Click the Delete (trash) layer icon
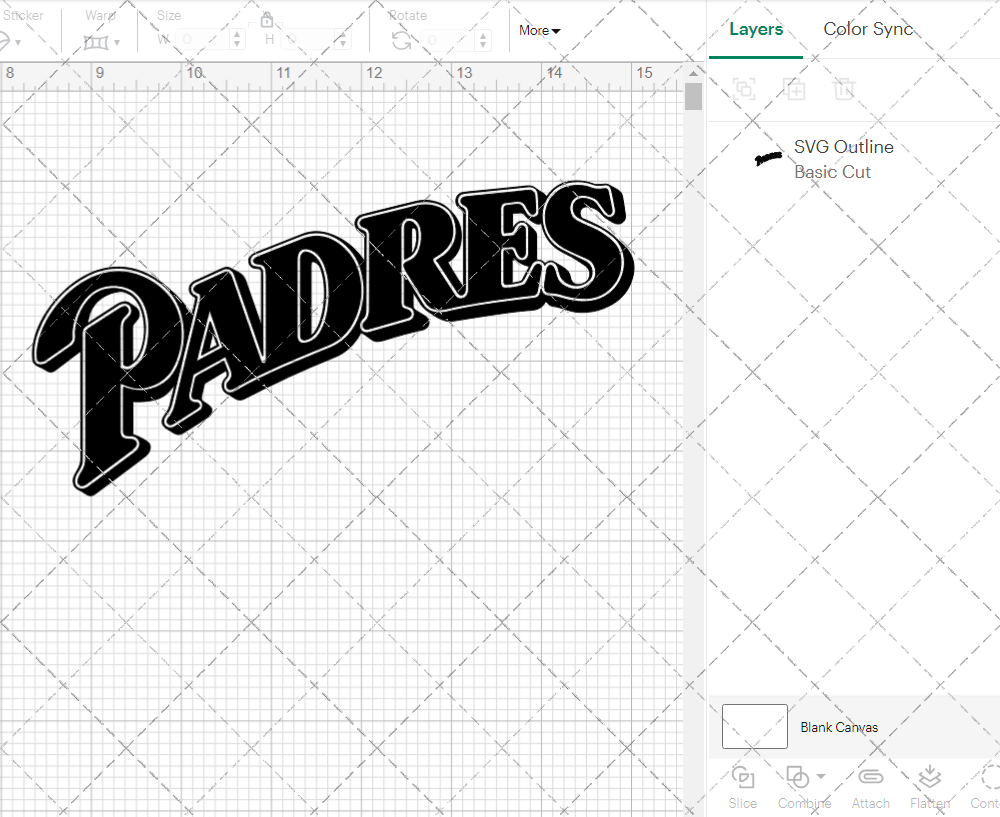Viewport: 1000px width, 817px height. click(843, 89)
